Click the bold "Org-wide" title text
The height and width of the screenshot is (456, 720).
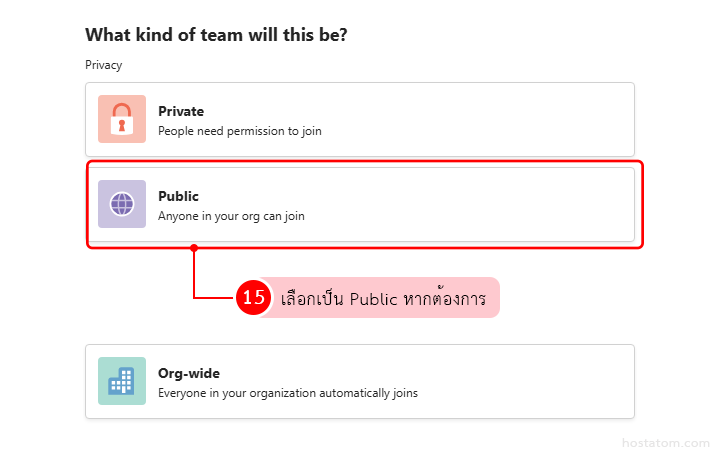coord(189,373)
